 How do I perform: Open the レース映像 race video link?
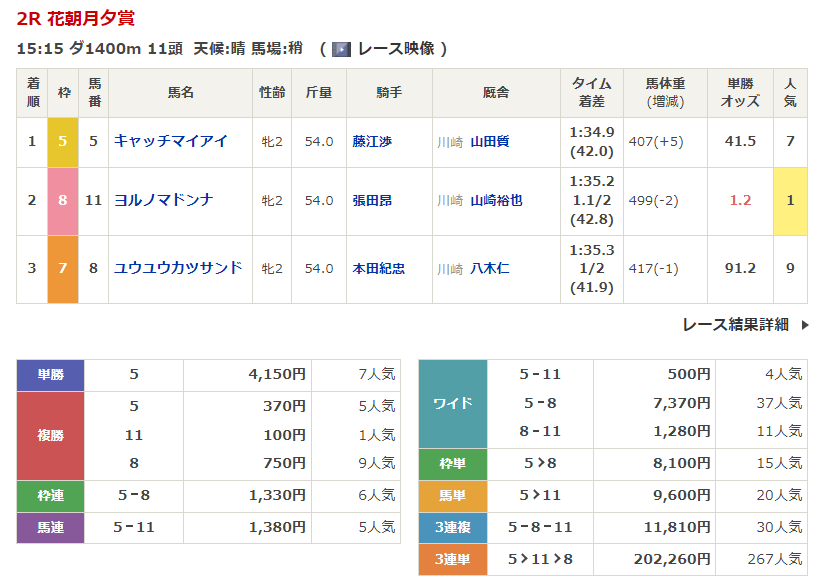point(397,49)
